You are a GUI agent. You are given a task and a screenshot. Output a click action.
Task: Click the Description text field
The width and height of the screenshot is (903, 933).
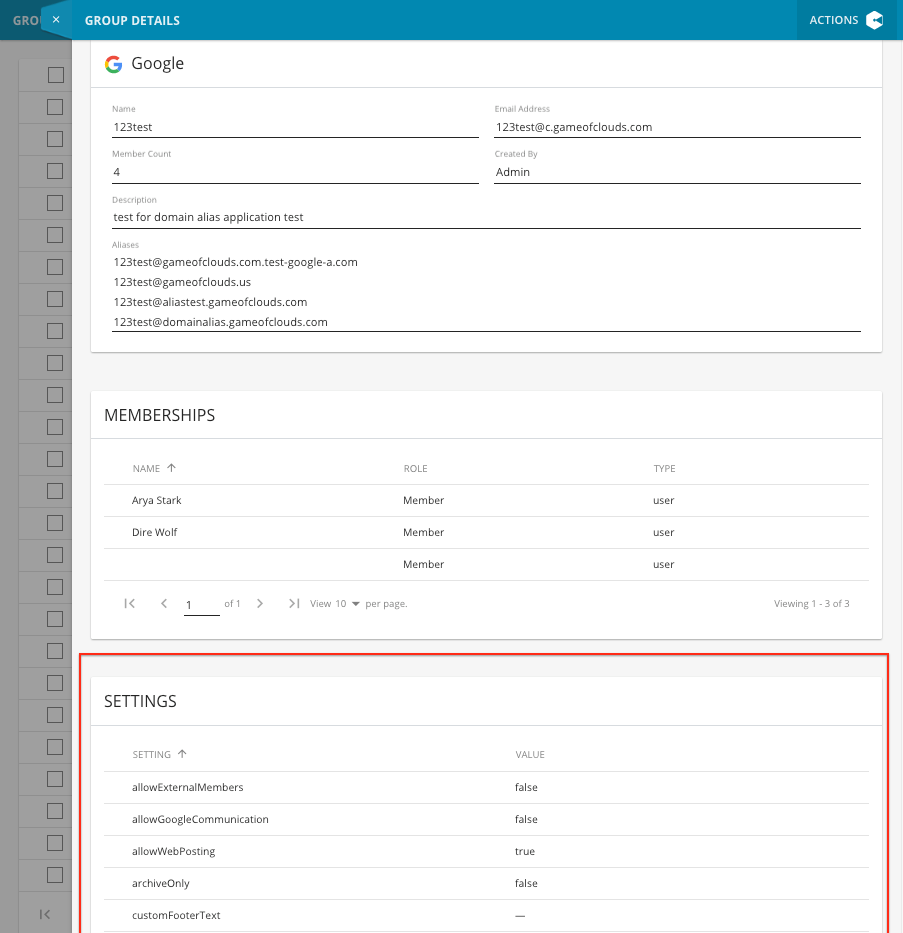[x=486, y=217]
